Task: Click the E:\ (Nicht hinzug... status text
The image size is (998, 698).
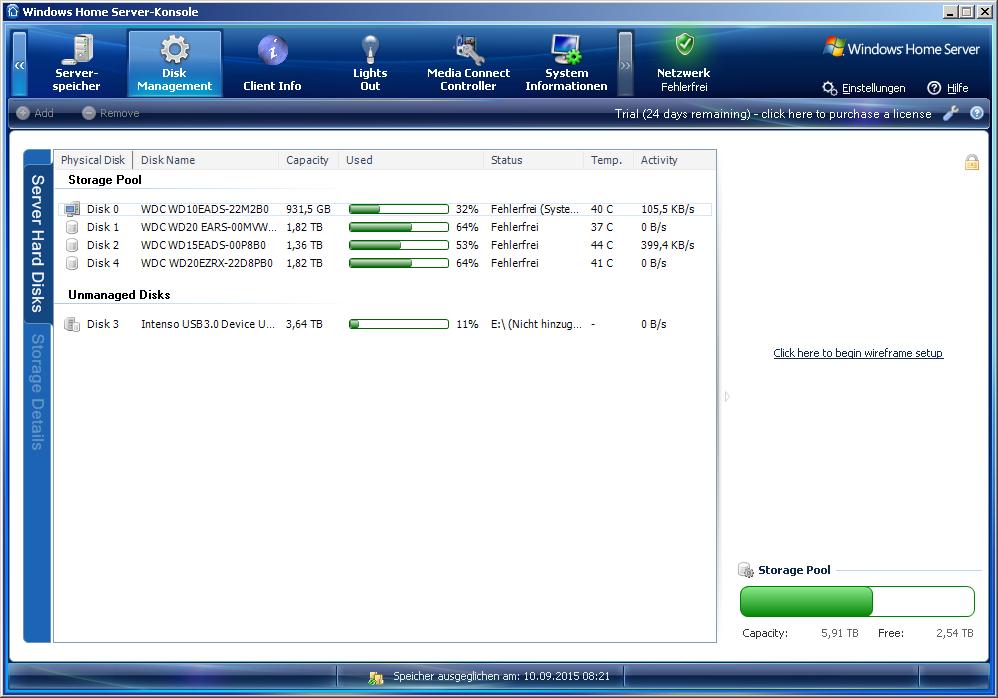Action: click(536, 324)
